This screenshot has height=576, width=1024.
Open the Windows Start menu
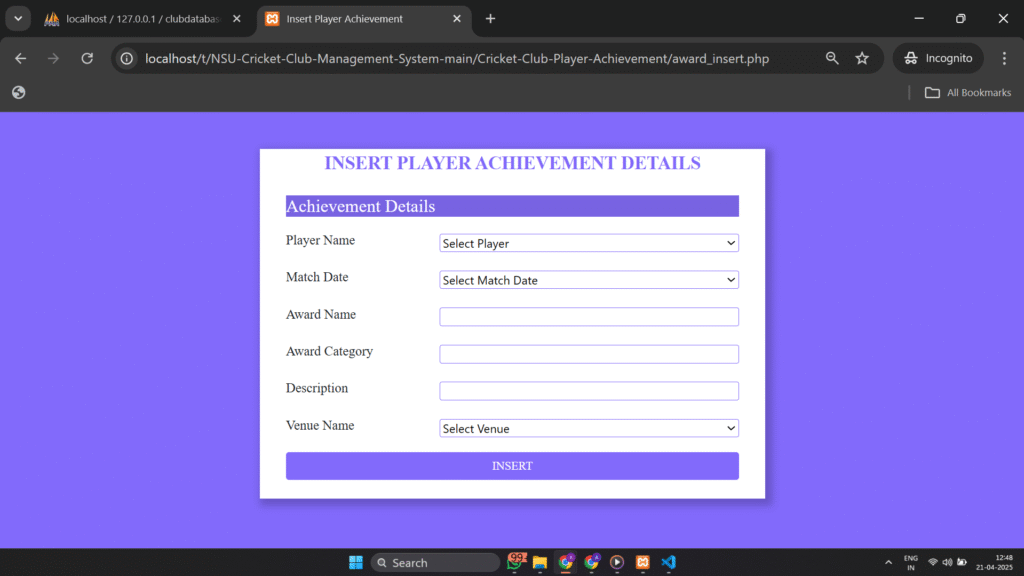click(355, 562)
